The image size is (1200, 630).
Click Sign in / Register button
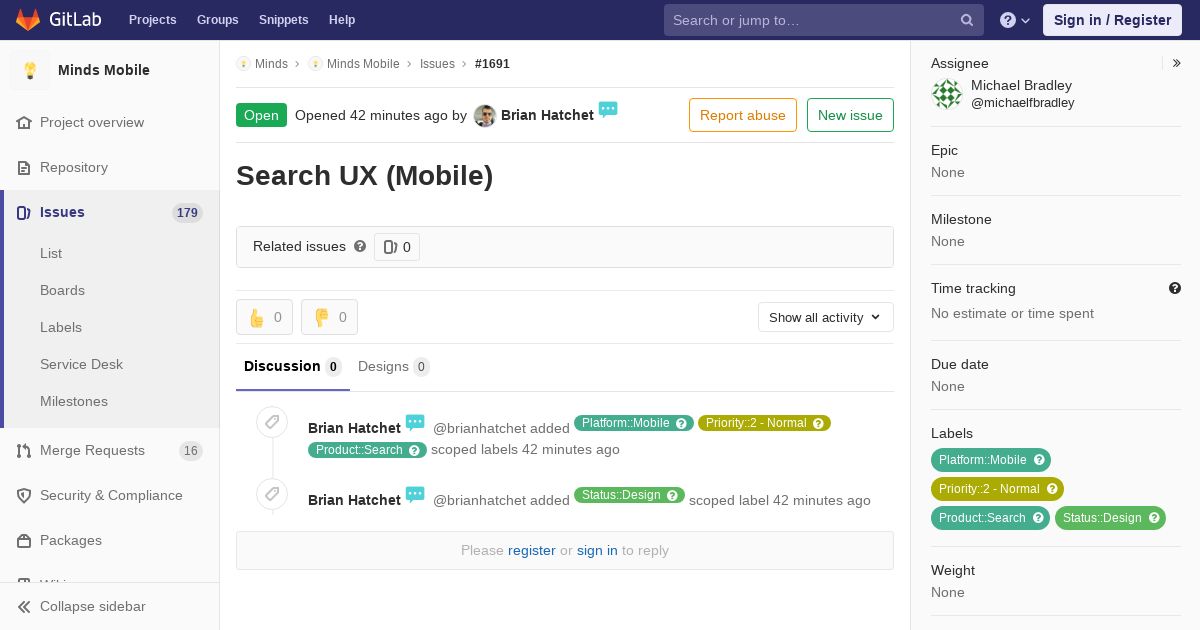[x=1112, y=20]
